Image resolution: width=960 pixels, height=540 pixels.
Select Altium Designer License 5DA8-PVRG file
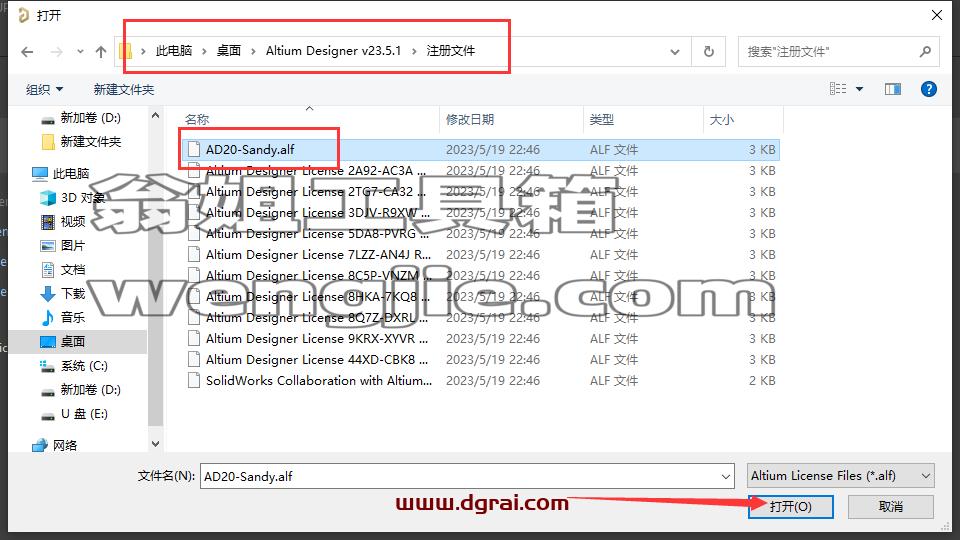481,233
